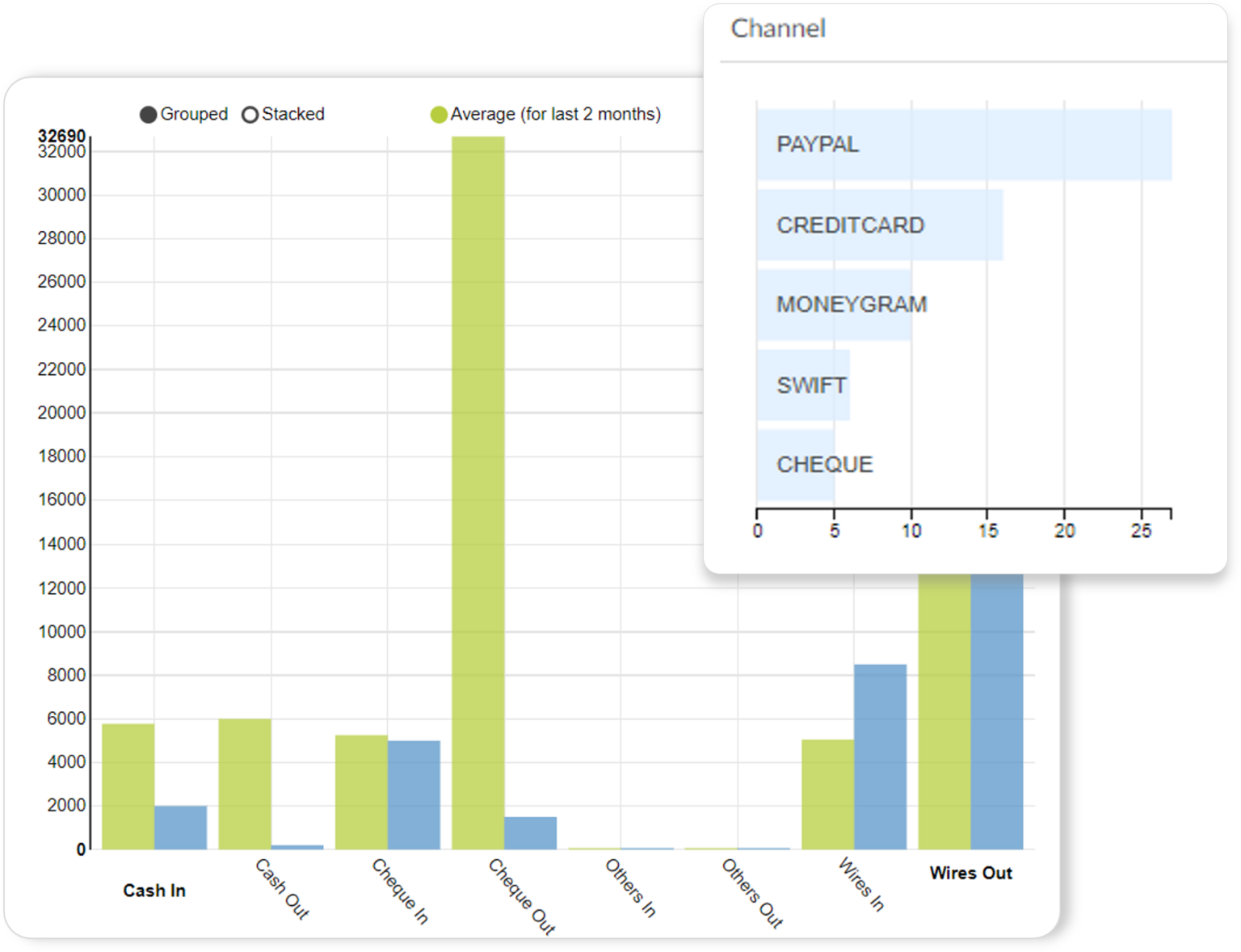The width and height of the screenshot is (1241, 952).
Task: Click the 32690 peak value label
Action: pyautogui.click(x=62, y=136)
